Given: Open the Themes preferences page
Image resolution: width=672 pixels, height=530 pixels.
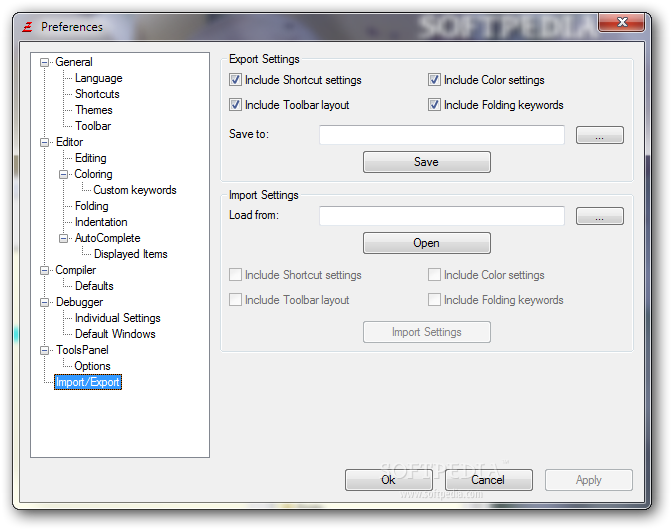Looking at the screenshot, I should pyautogui.click(x=94, y=110).
